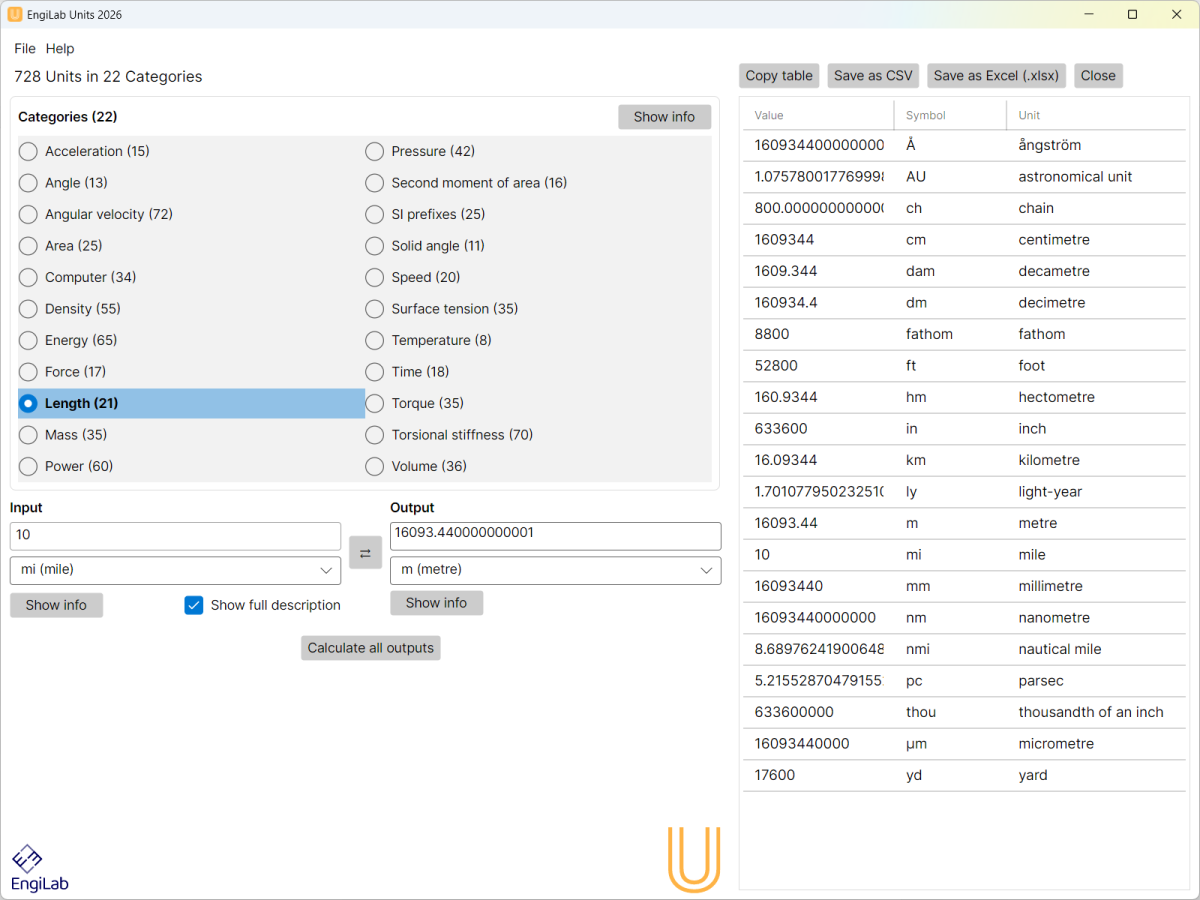
Task: Copy the table with Copy table button
Action: [779, 76]
